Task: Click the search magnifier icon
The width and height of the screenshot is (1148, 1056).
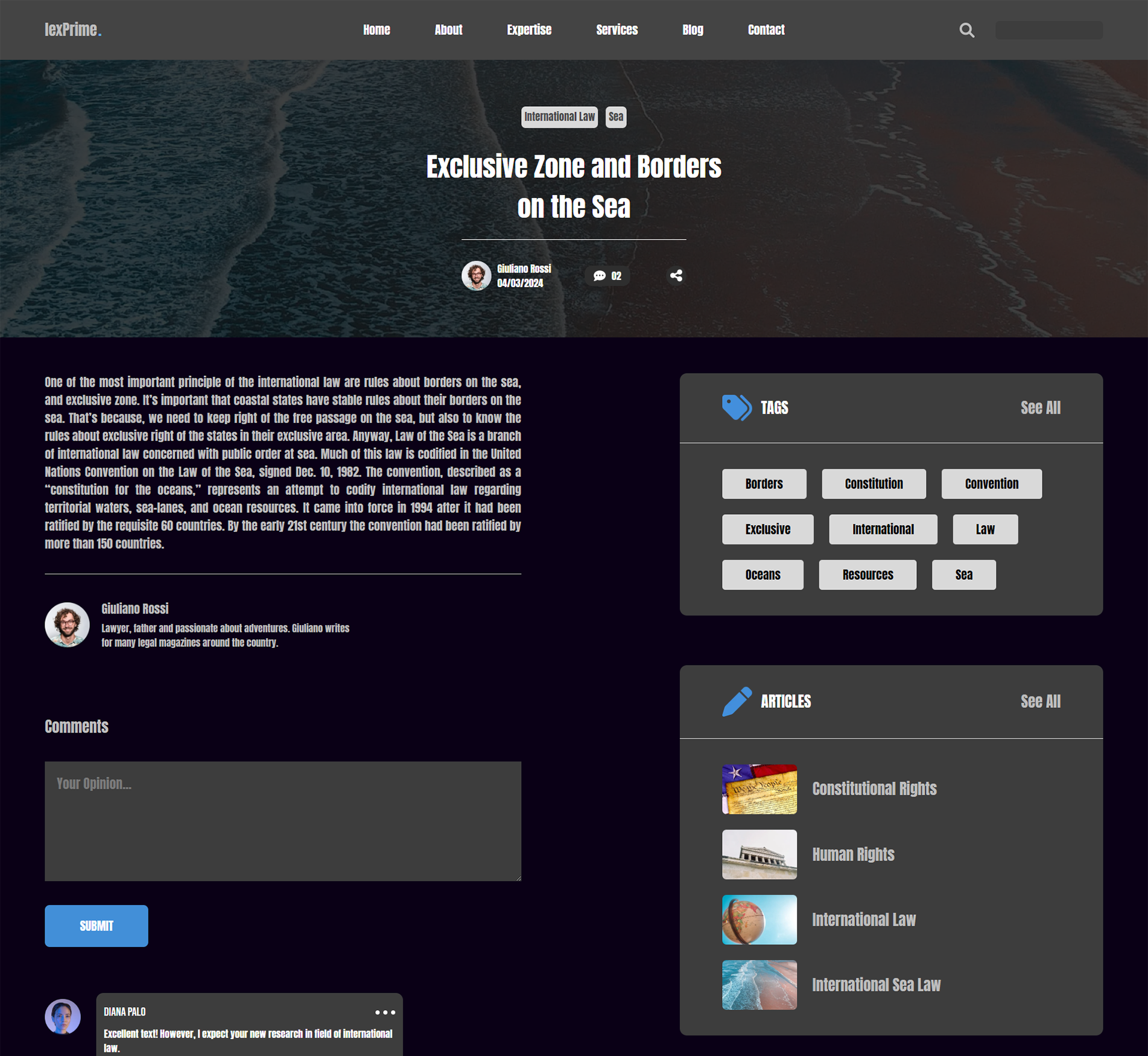Action: (966, 30)
